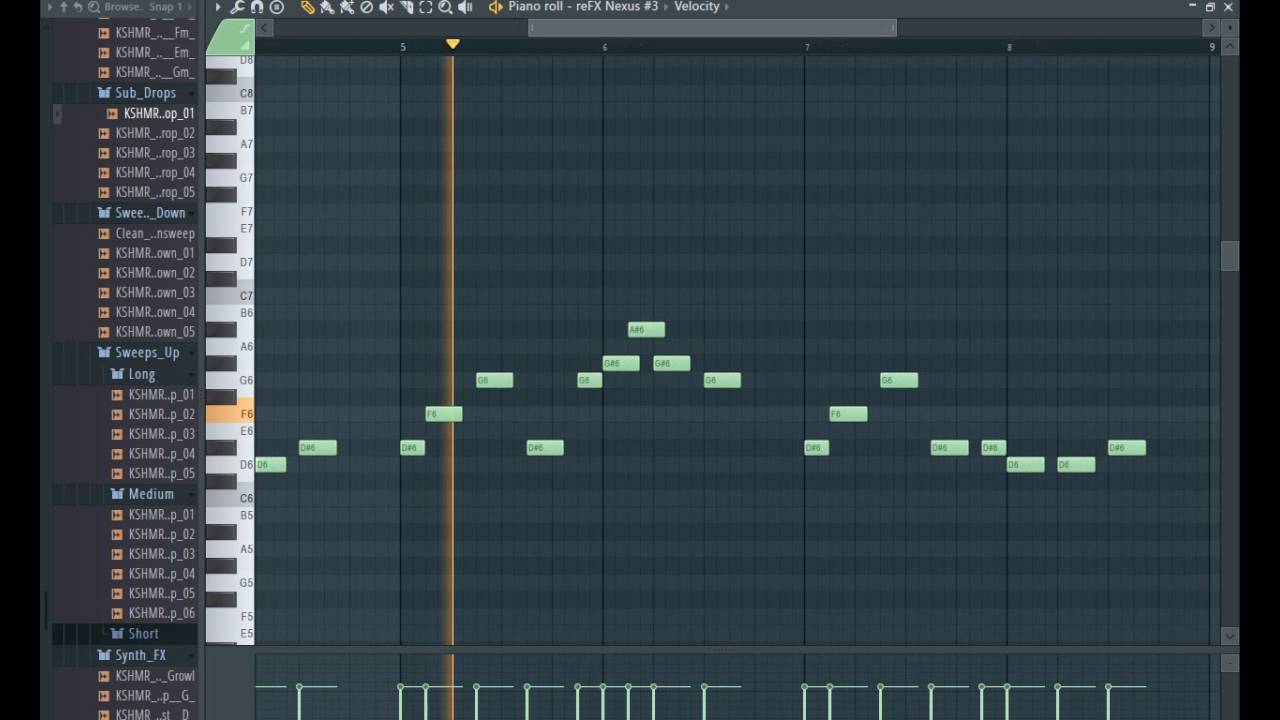Click the orange speaker icon before Piano roll title
1280x720 pixels.
(x=495, y=7)
